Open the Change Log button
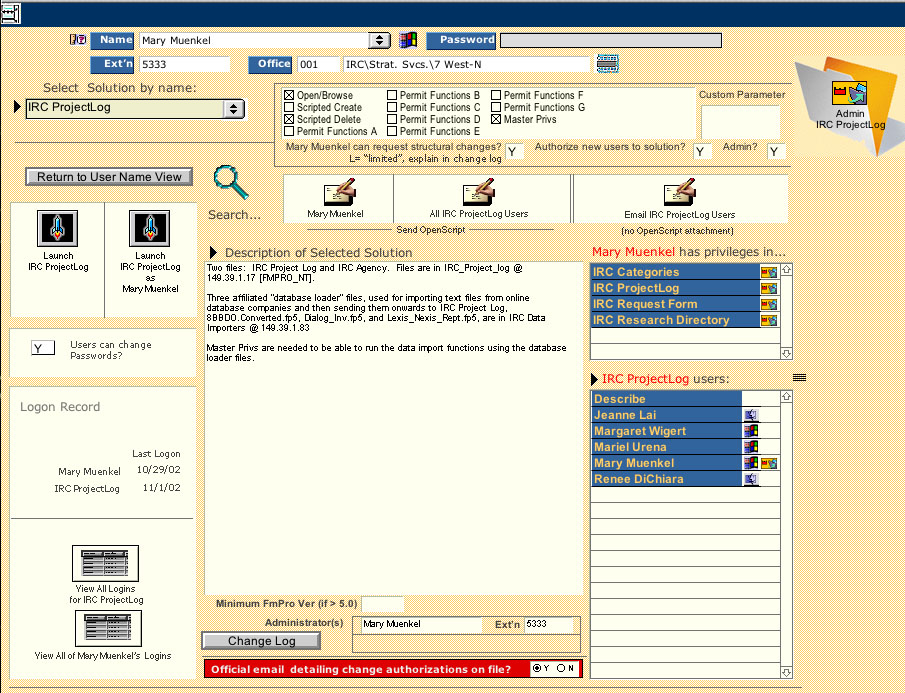Viewport: 905px width, 693px height. (x=261, y=641)
